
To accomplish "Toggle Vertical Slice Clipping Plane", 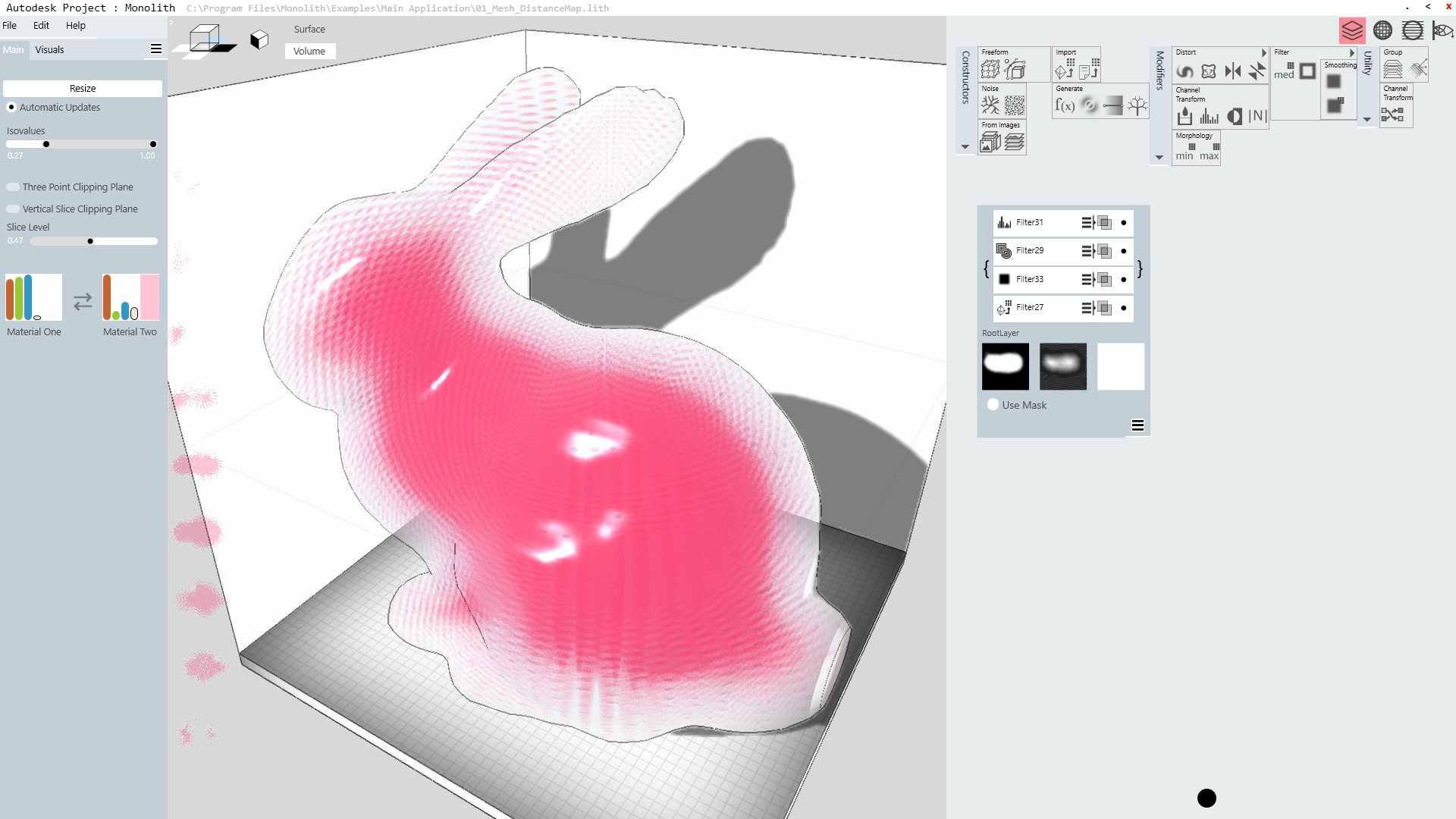I will 13,209.
